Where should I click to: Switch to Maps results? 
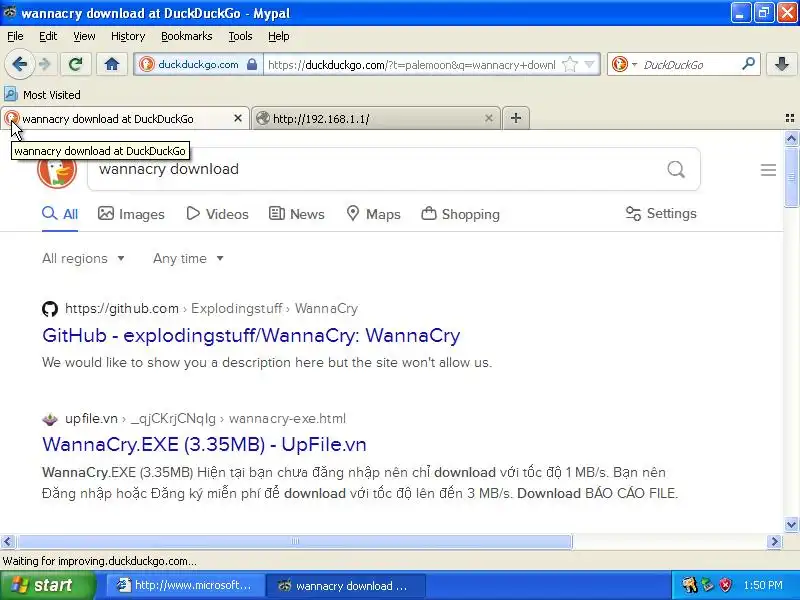pyautogui.click(x=373, y=214)
